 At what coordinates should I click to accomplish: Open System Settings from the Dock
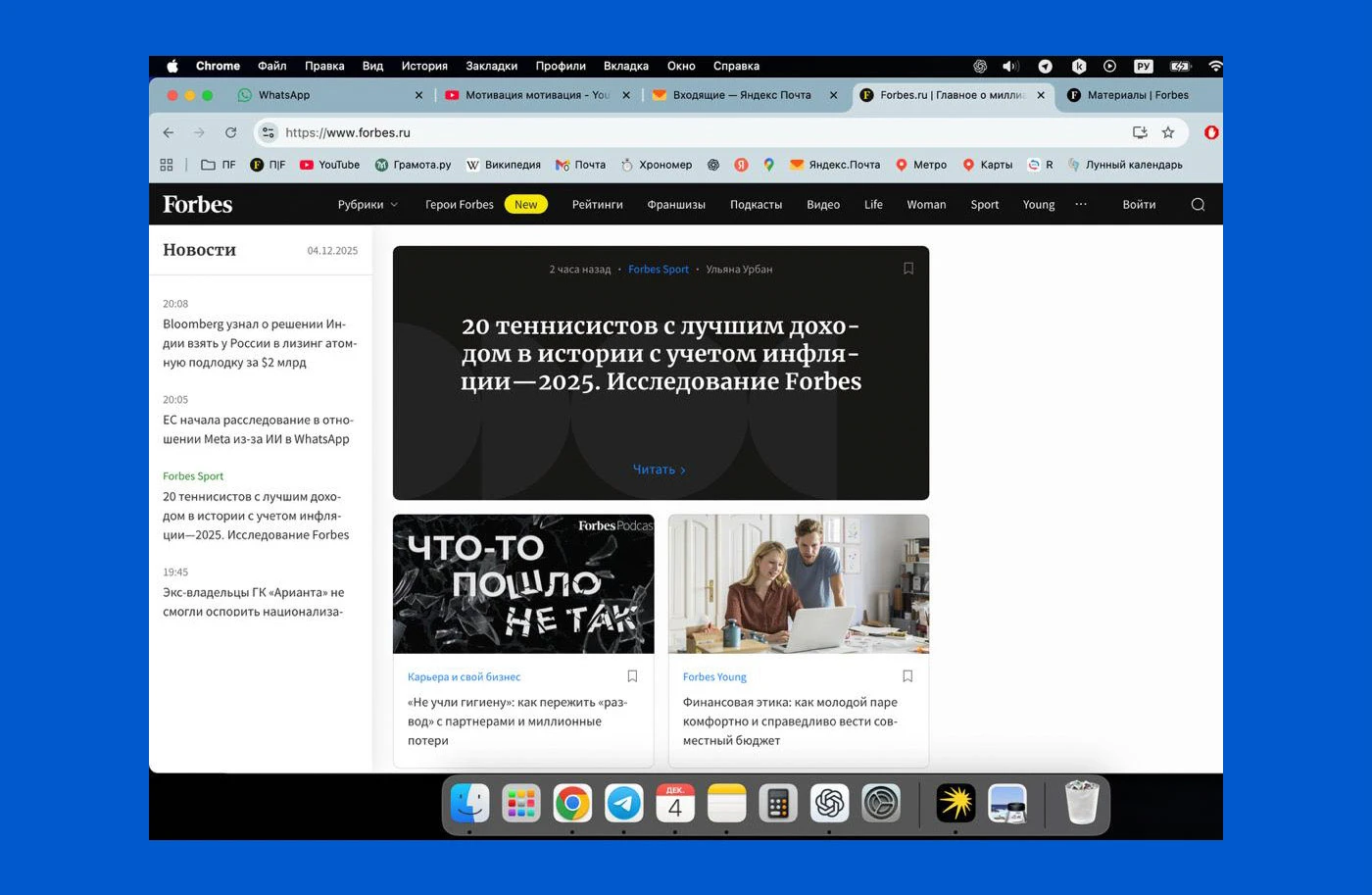[x=880, y=804]
